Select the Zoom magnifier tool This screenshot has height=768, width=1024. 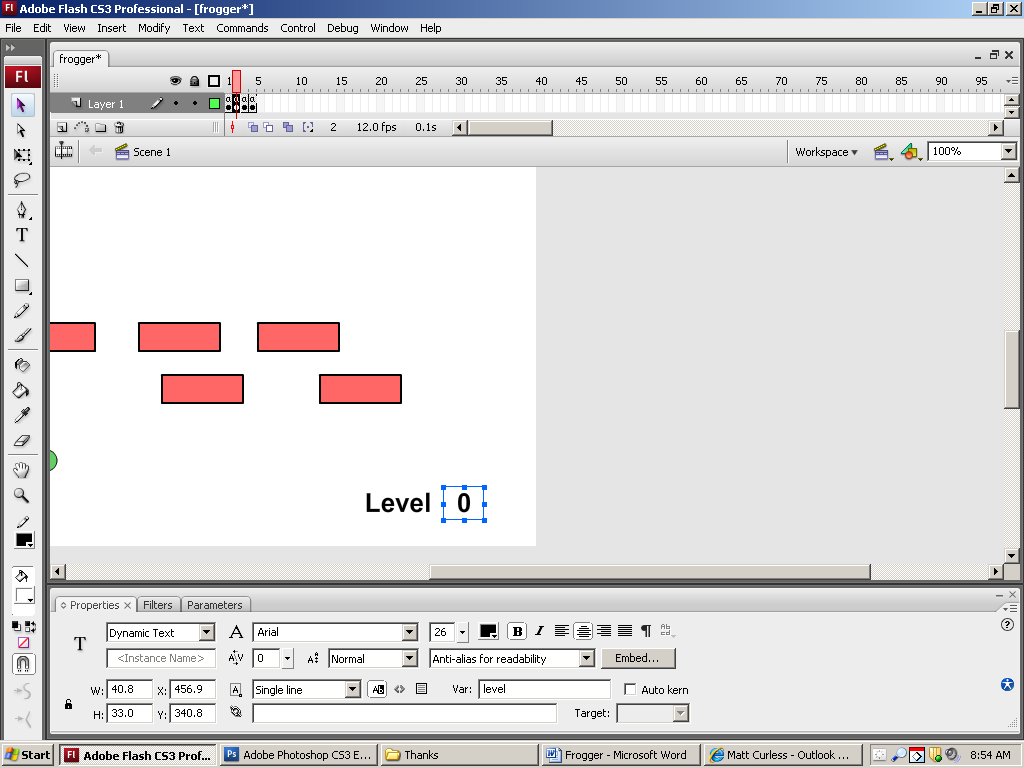pyautogui.click(x=21, y=495)
